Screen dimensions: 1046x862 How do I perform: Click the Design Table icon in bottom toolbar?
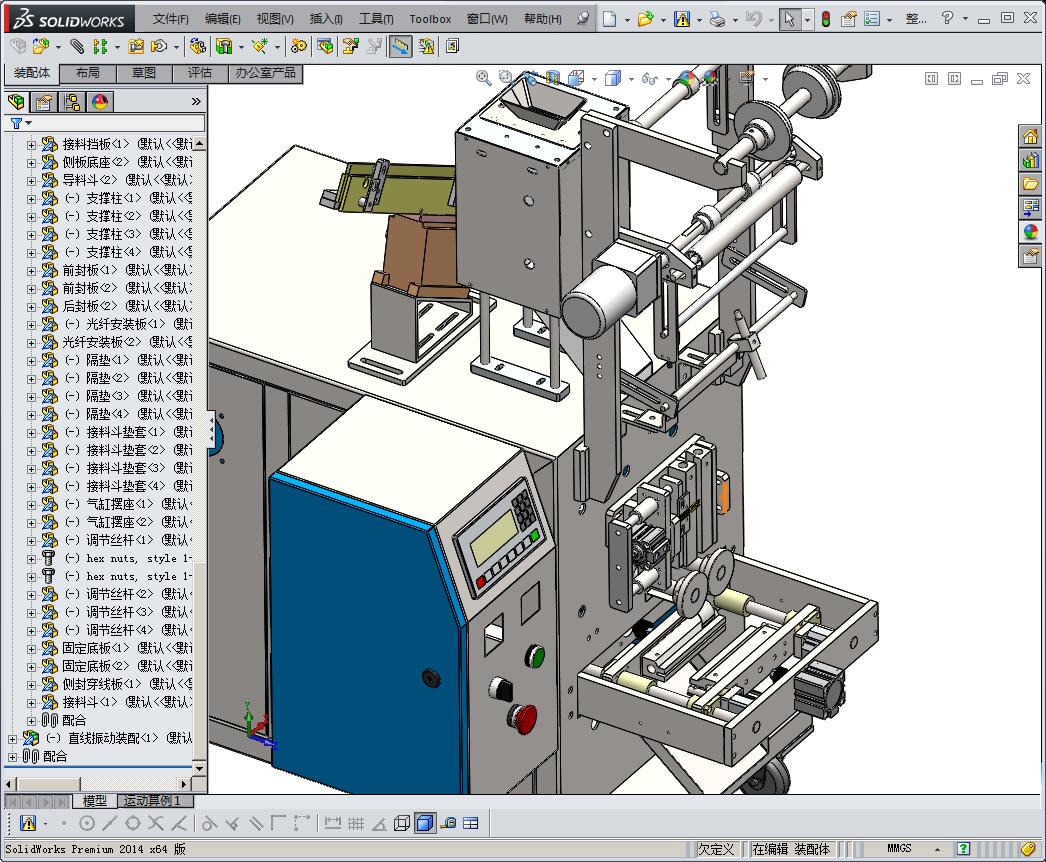471,823
